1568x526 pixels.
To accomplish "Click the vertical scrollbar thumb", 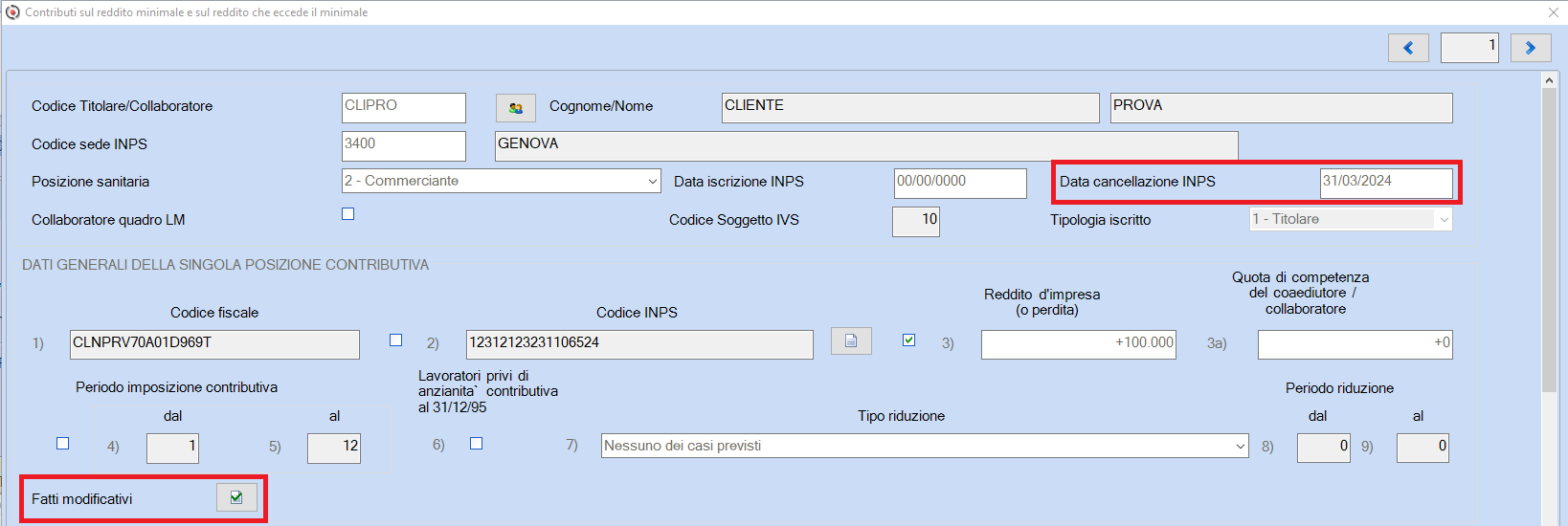I will tap(1550, 239).
